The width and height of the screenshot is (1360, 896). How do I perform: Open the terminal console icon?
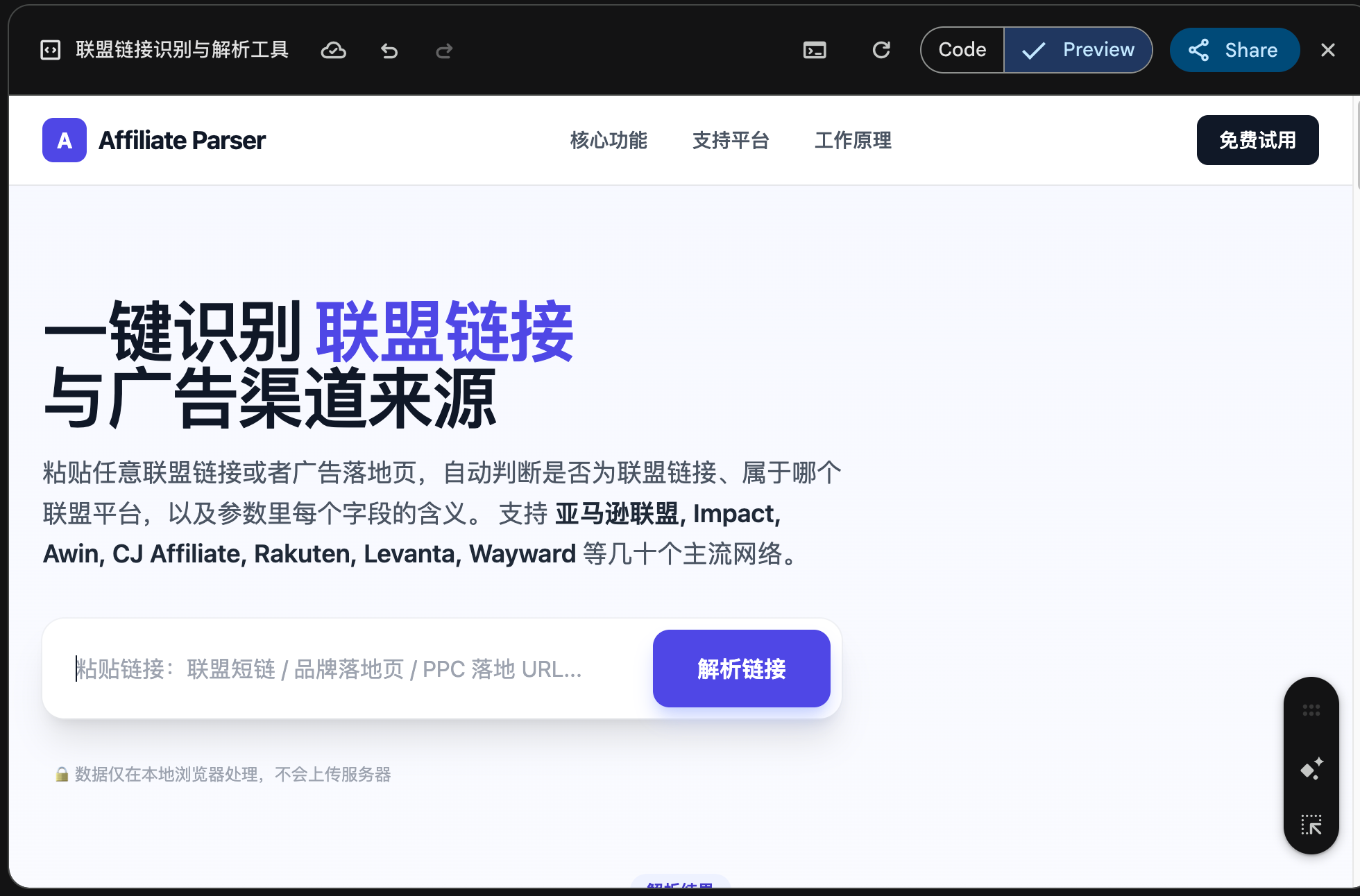point(815,50)
